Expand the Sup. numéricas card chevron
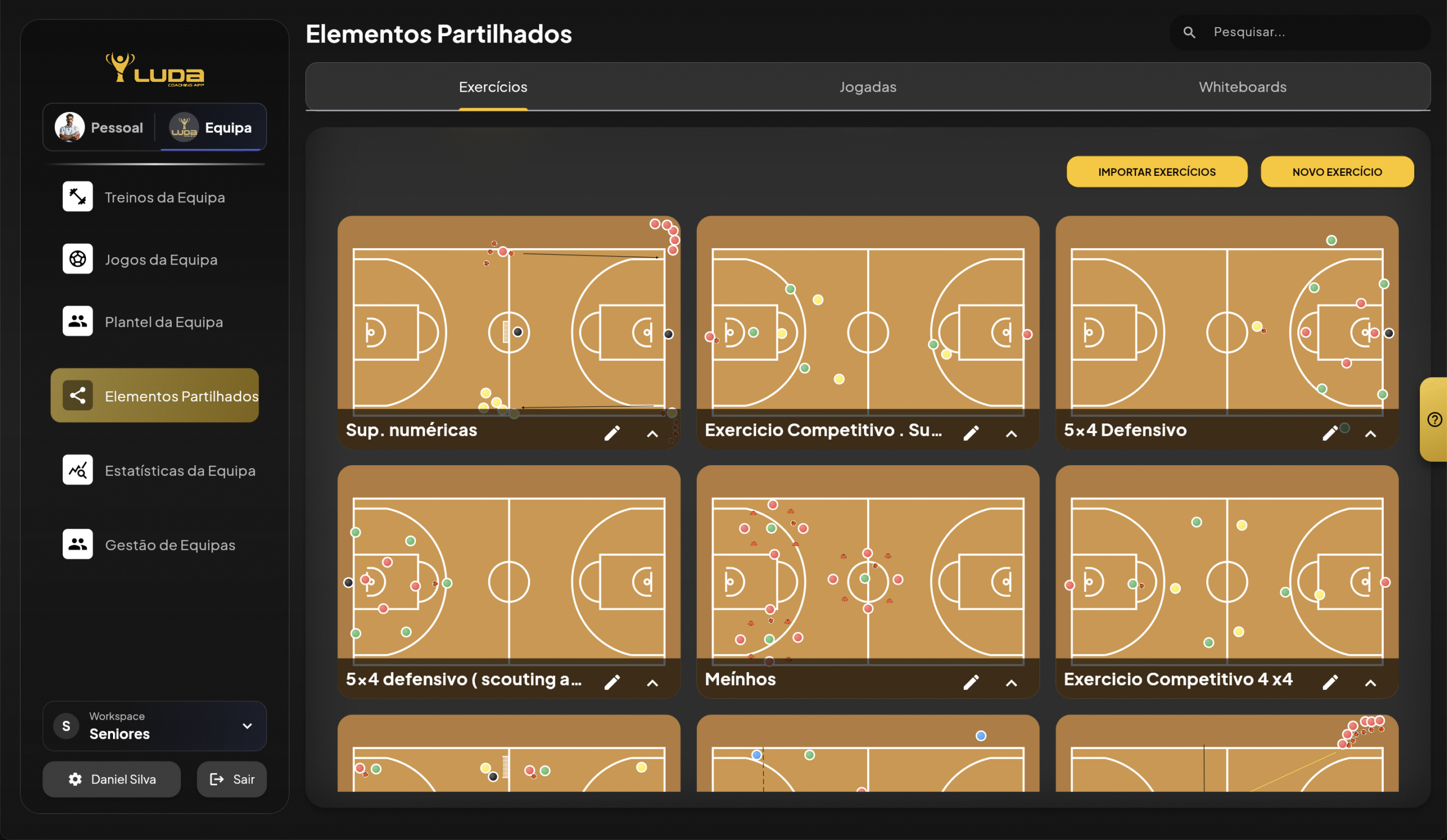Viewport: 1447px width, 840px height. click(x=652, y=434)
